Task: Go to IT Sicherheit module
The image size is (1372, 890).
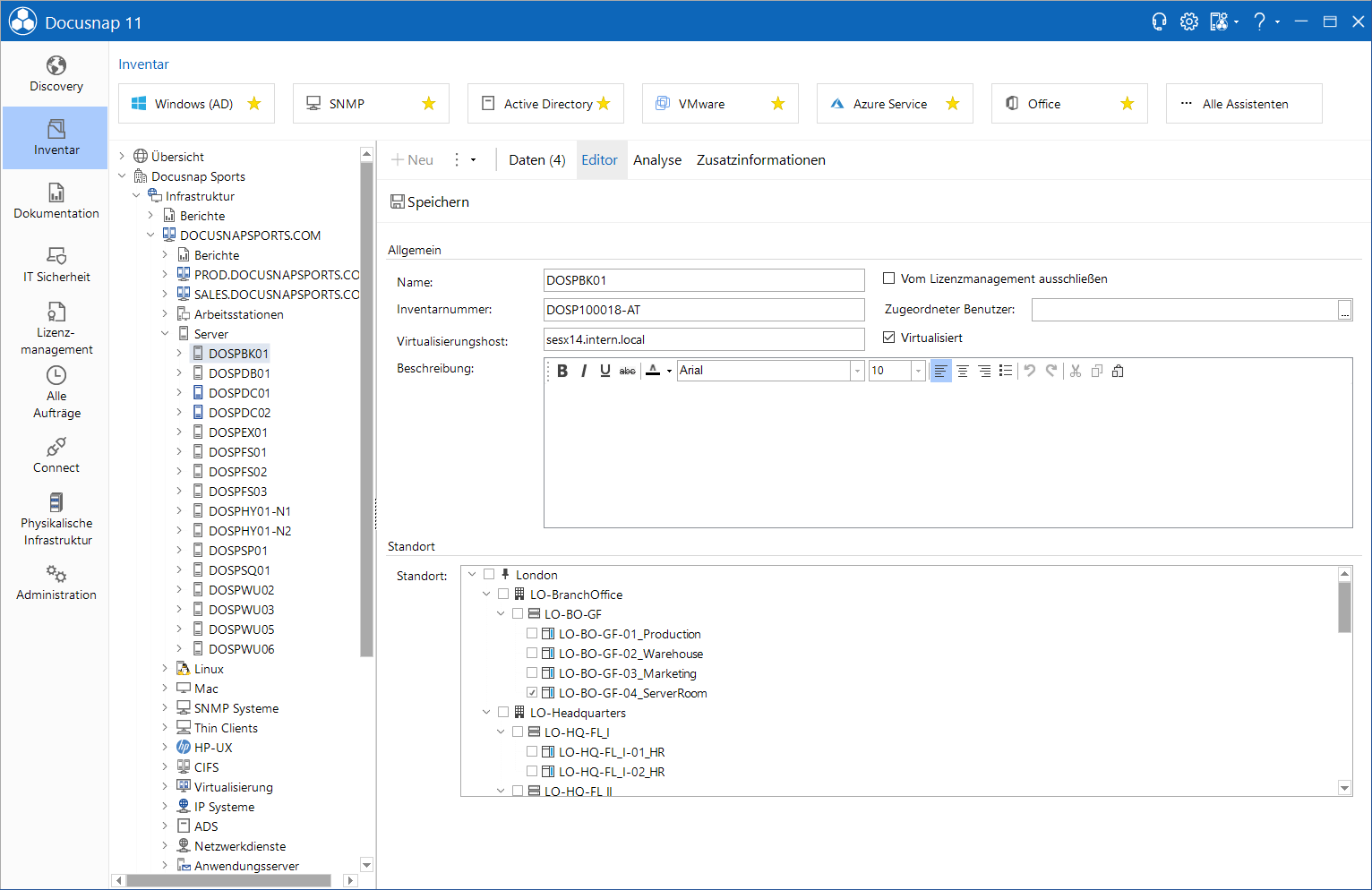Action: point(56,265)
